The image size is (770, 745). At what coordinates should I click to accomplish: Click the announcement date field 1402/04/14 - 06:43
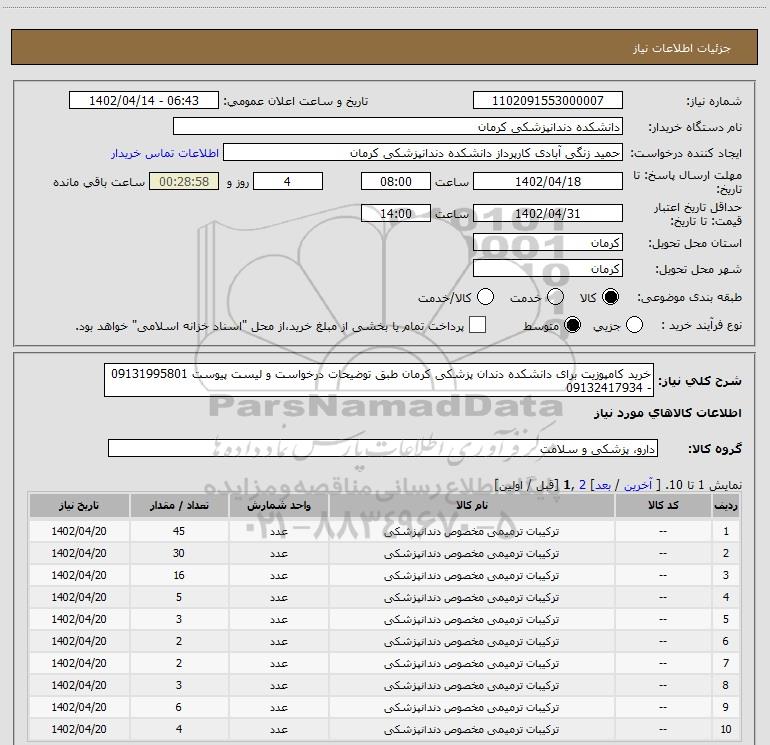(x=144, y=100)
